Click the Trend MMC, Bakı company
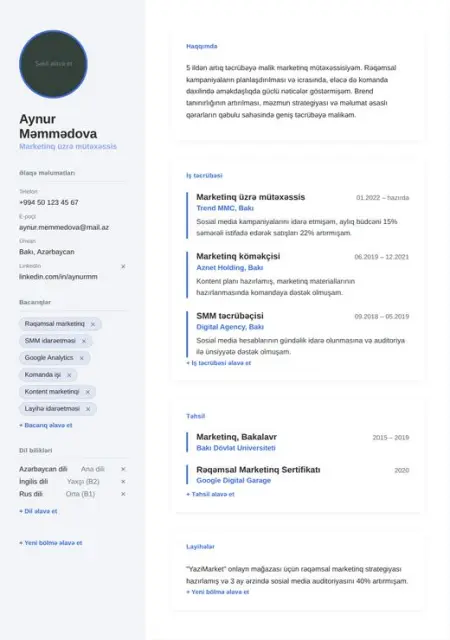450x640 pixels. click(225, 208)
